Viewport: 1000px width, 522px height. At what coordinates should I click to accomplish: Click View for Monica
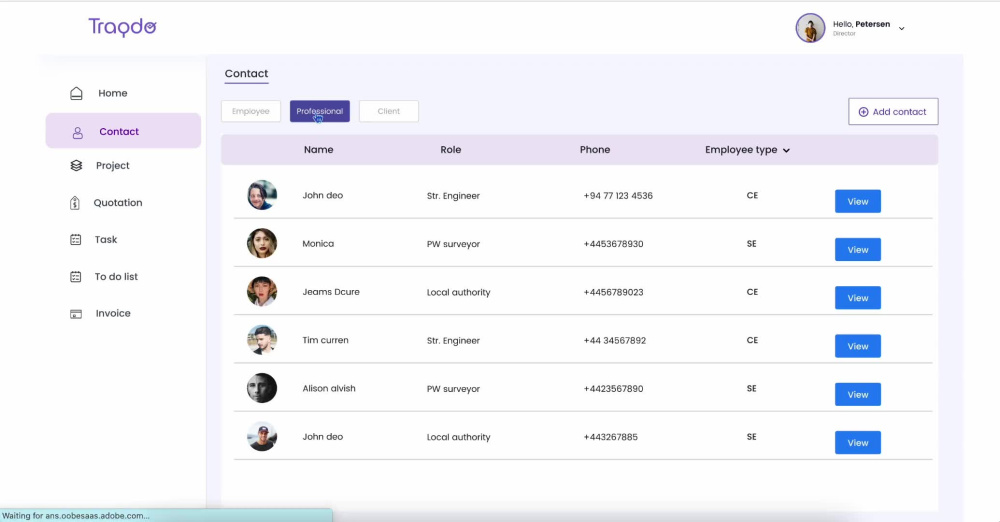tap(858, 250)
